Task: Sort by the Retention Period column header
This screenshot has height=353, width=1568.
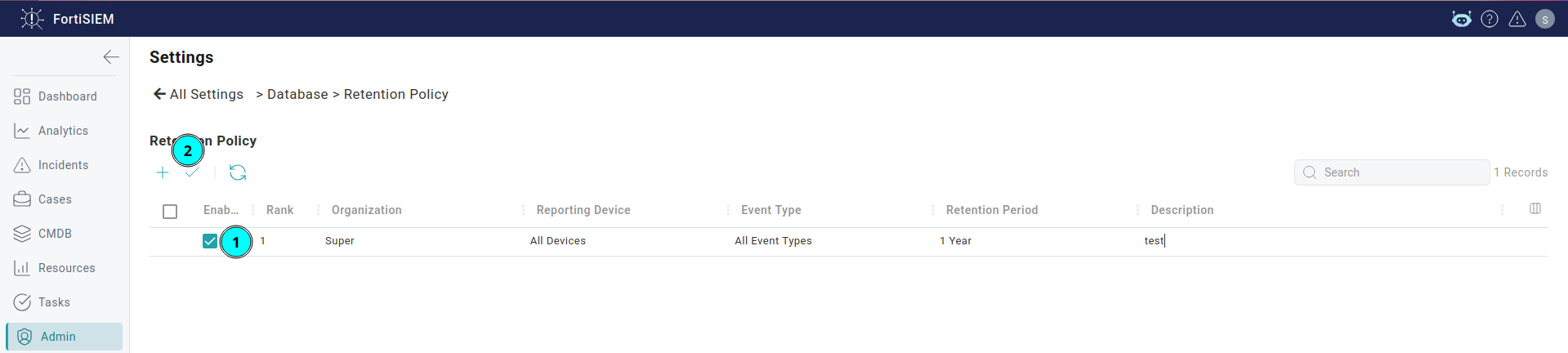Action: (992, 210)
